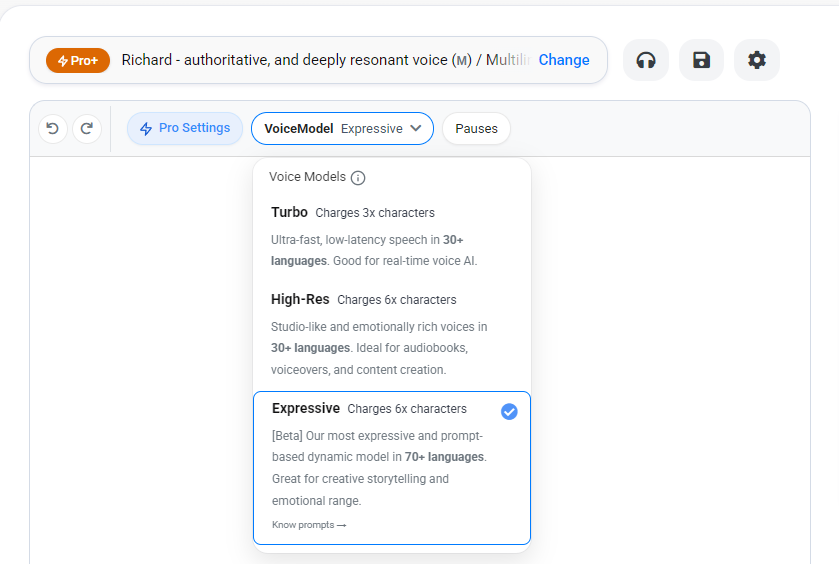Image resolution: width=839 pixels, height=564 pixels.
Task: Click the Pauses button
Action: tap(476, 128)
